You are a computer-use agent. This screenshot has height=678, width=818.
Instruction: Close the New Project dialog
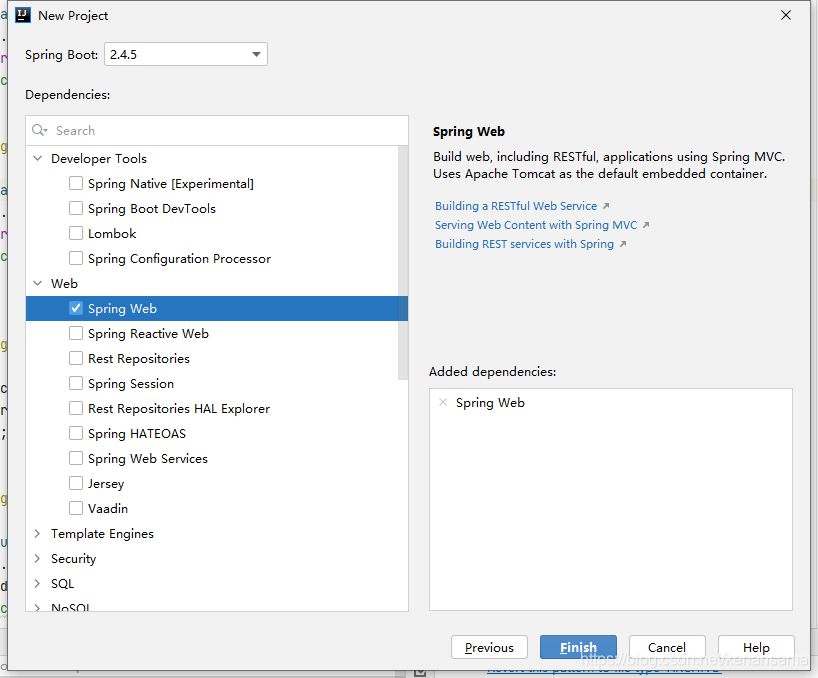[786, 15]
